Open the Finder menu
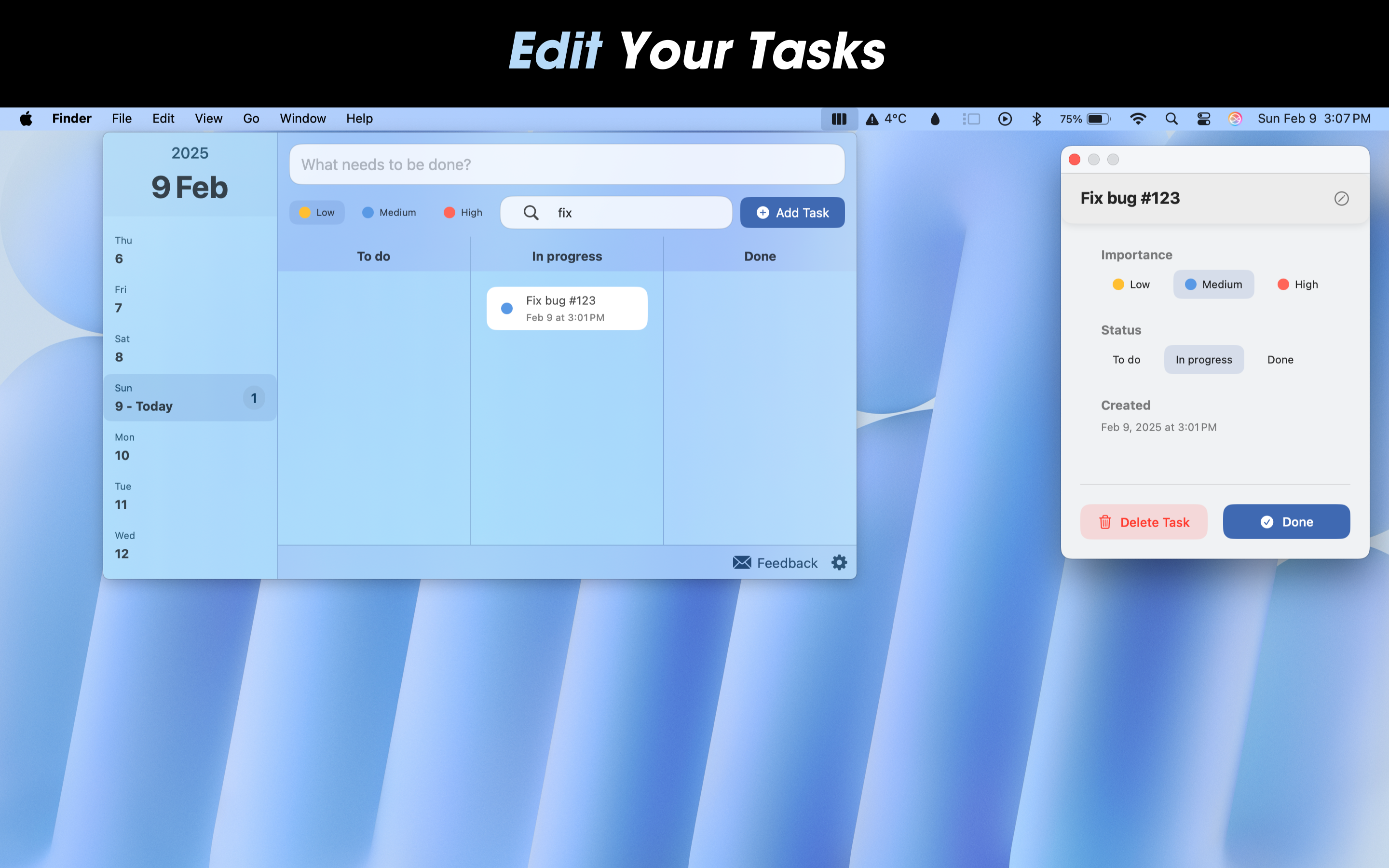1389x868 pixels. pyautogui.click(x=72, y=119)
